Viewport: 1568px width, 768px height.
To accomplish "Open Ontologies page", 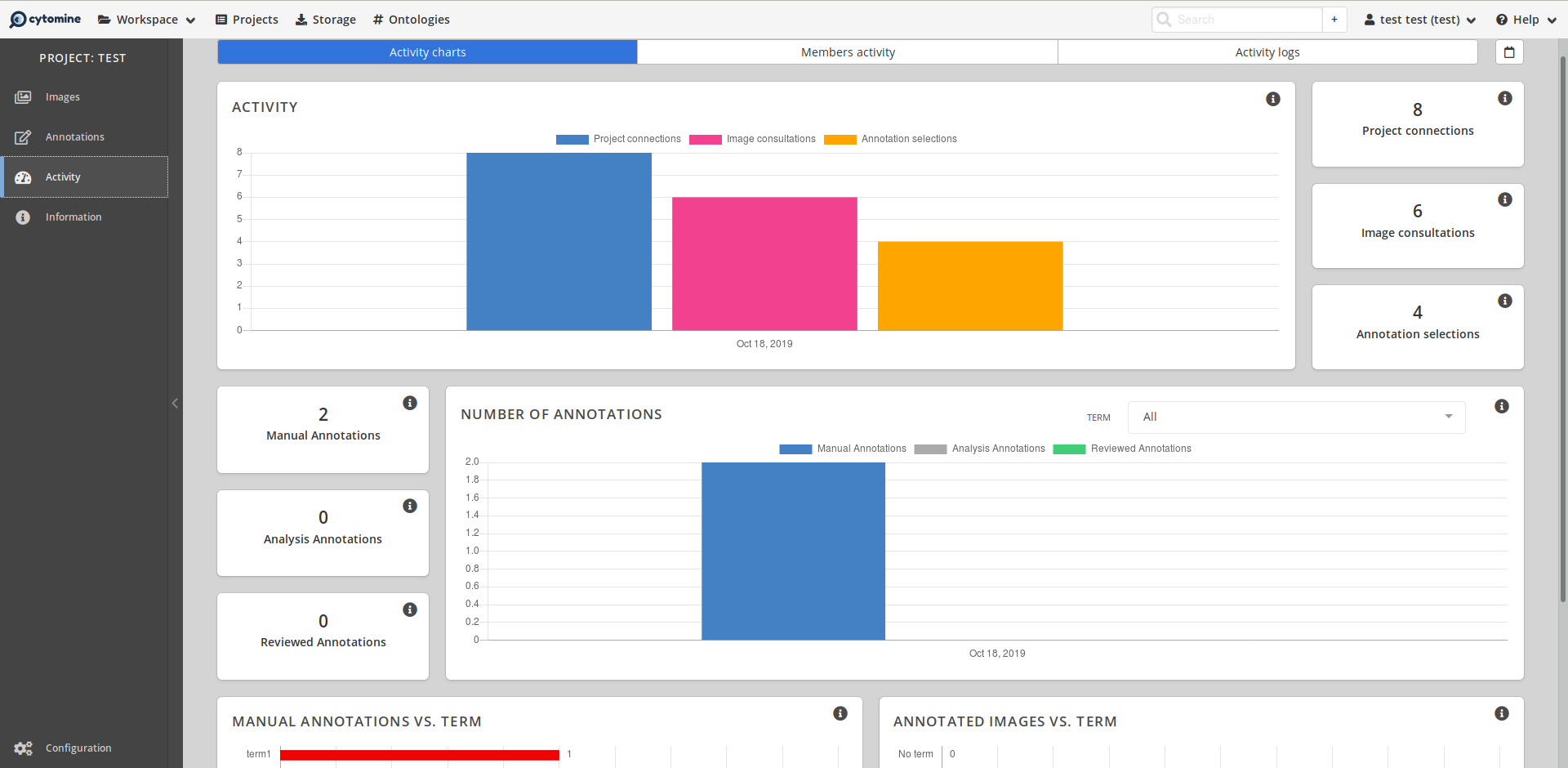I will tap(411, 20).
